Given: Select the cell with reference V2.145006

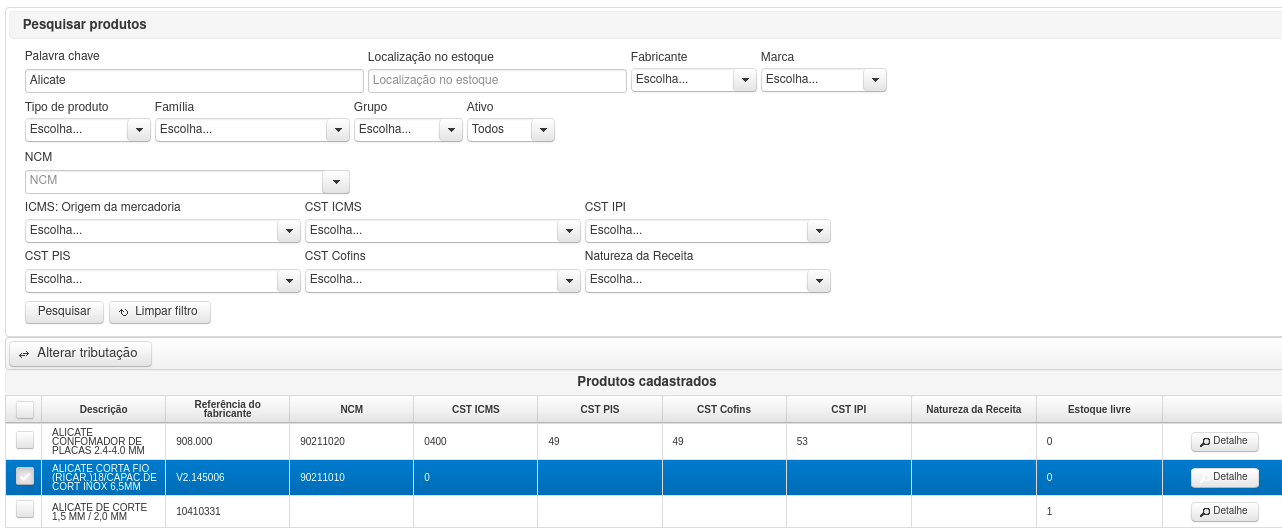Looking at the screenshot, I should 228,477.
